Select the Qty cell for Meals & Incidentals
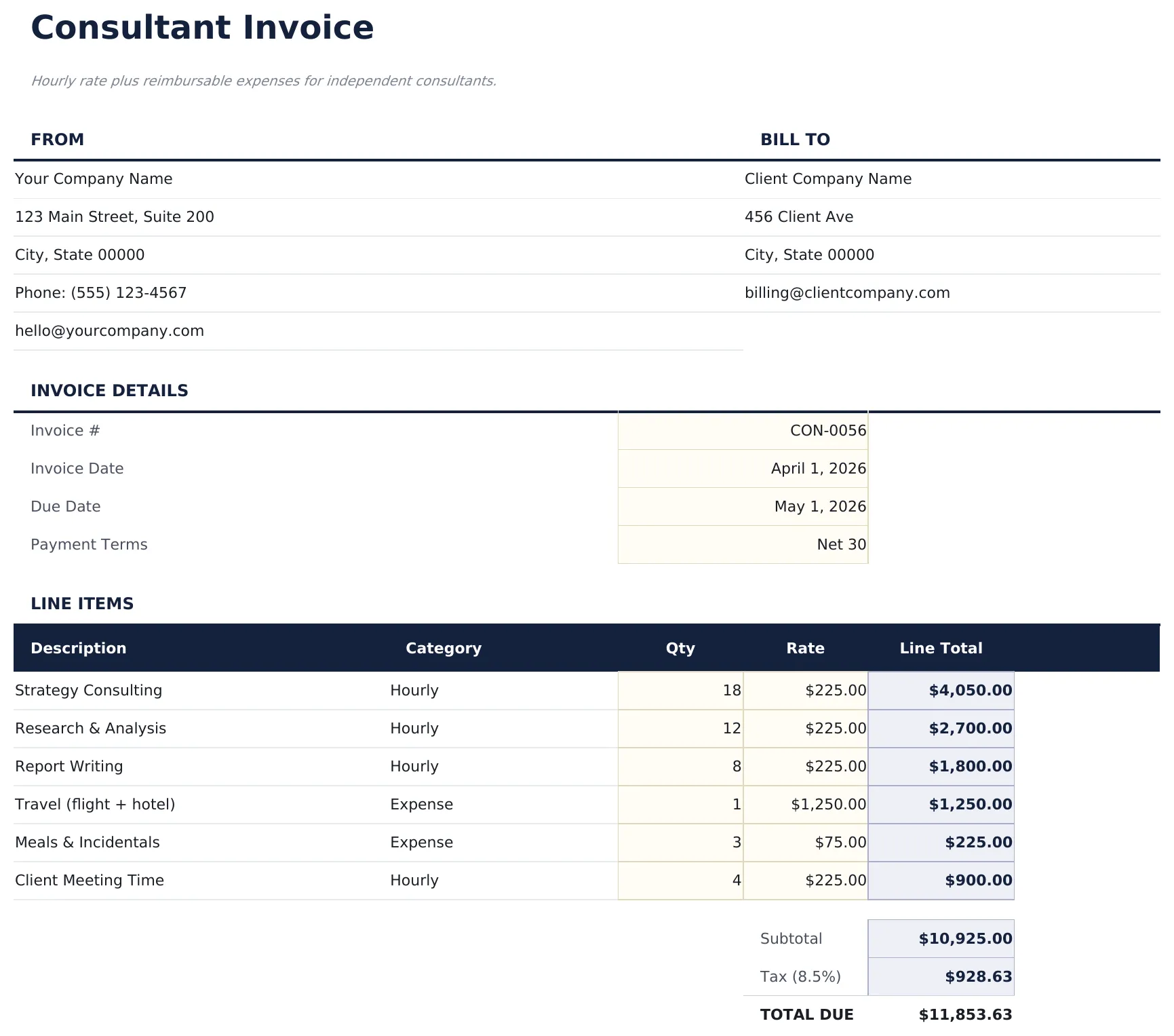 click(x=680, y=842)
